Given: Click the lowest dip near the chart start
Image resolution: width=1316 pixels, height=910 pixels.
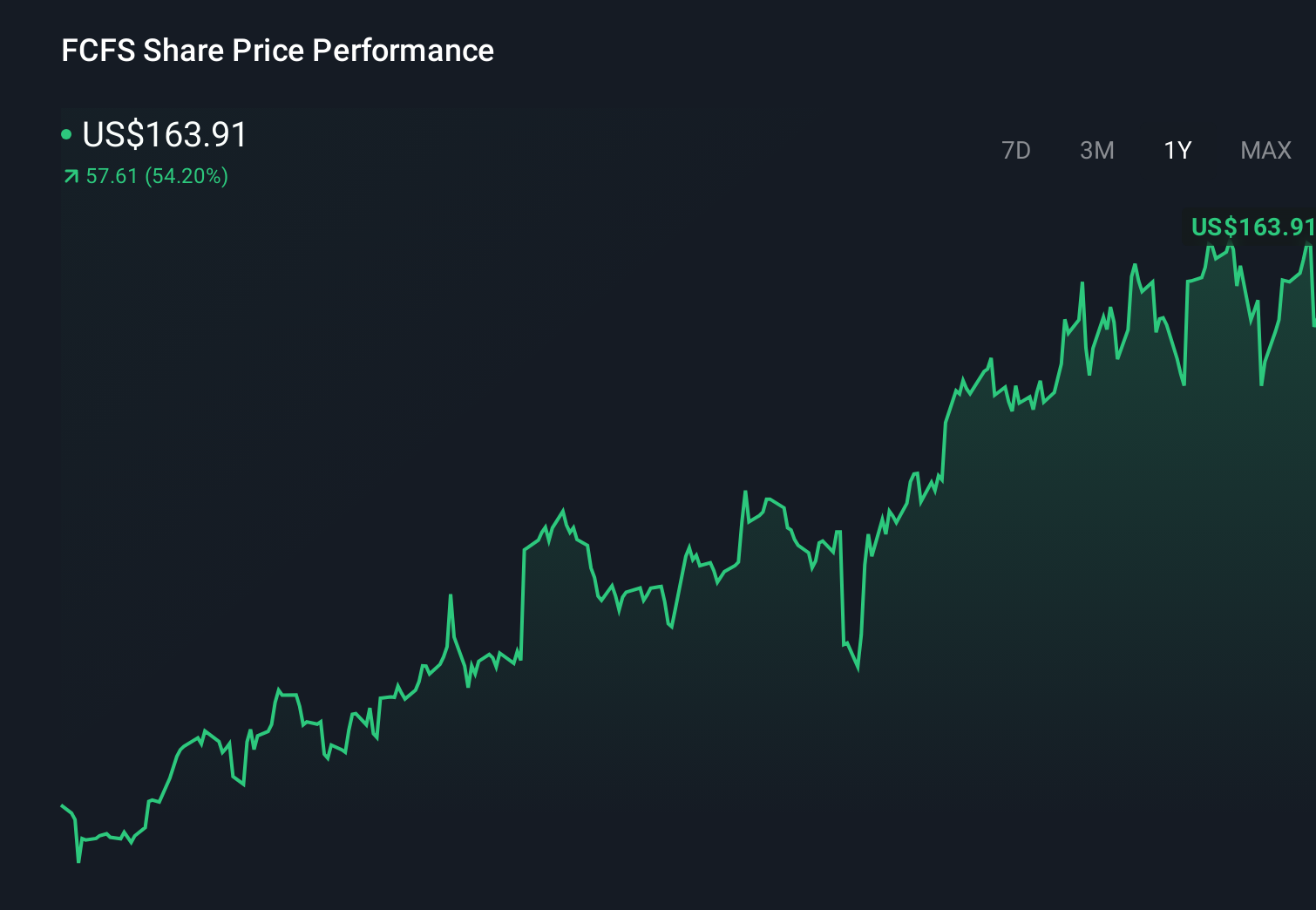Looking at the screenshot, I should (x=78, y=862).
